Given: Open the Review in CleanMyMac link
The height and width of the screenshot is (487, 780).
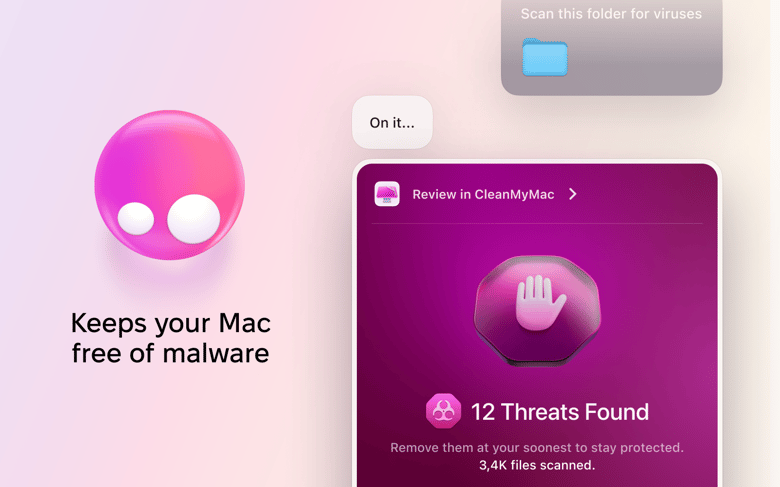Looking at the screenshot, I should click(483, 195).
